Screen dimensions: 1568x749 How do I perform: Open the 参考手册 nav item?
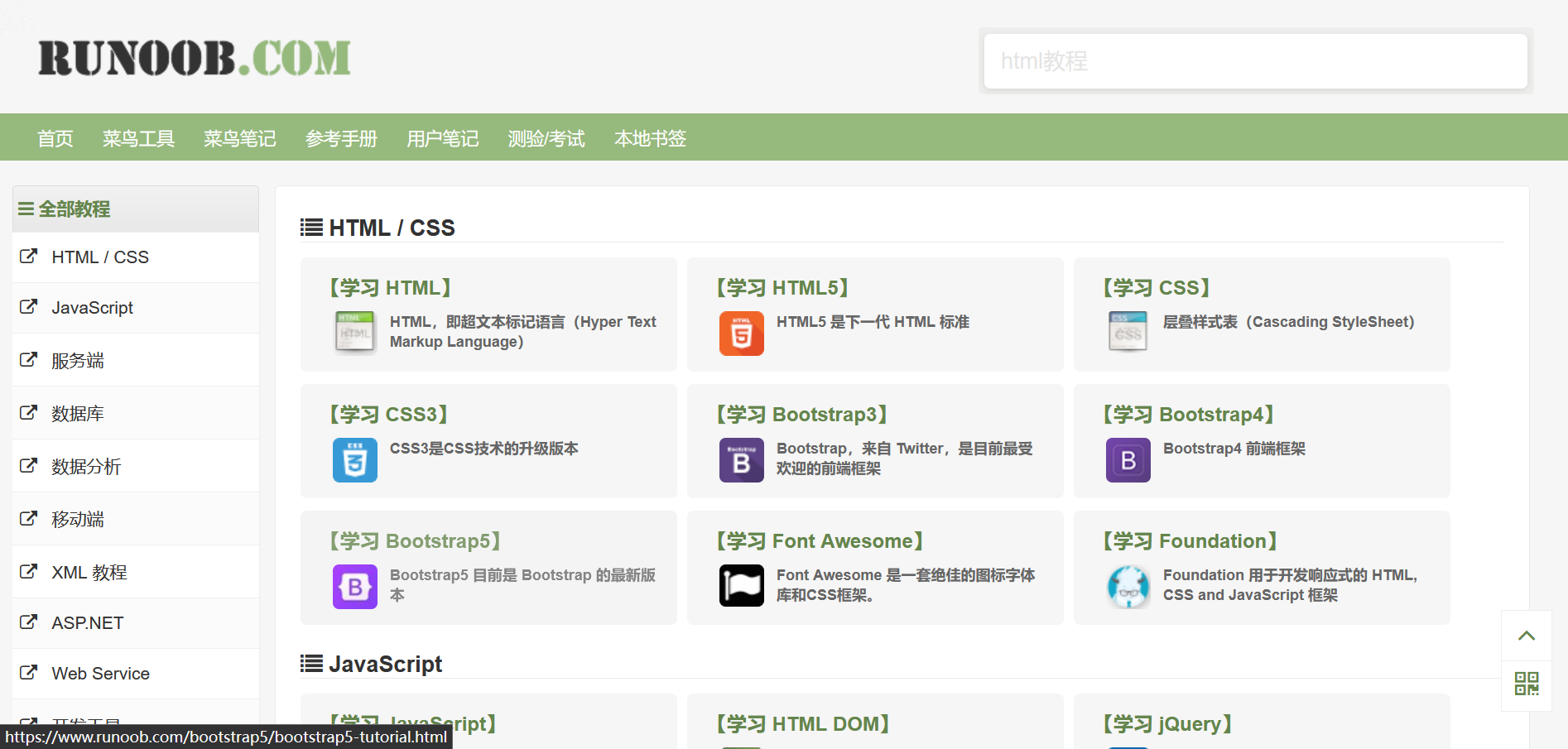click(341, 138)
